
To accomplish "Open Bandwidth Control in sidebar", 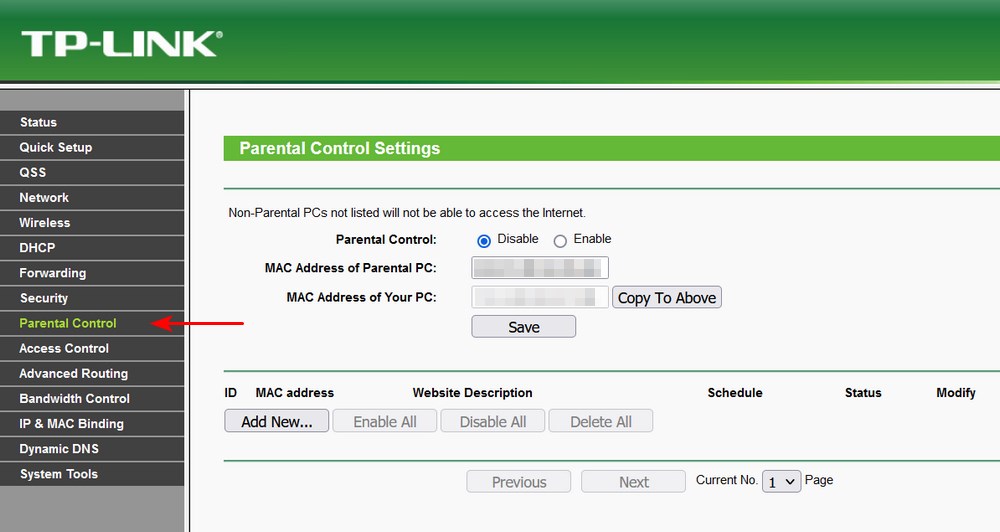I will [92, 399].
